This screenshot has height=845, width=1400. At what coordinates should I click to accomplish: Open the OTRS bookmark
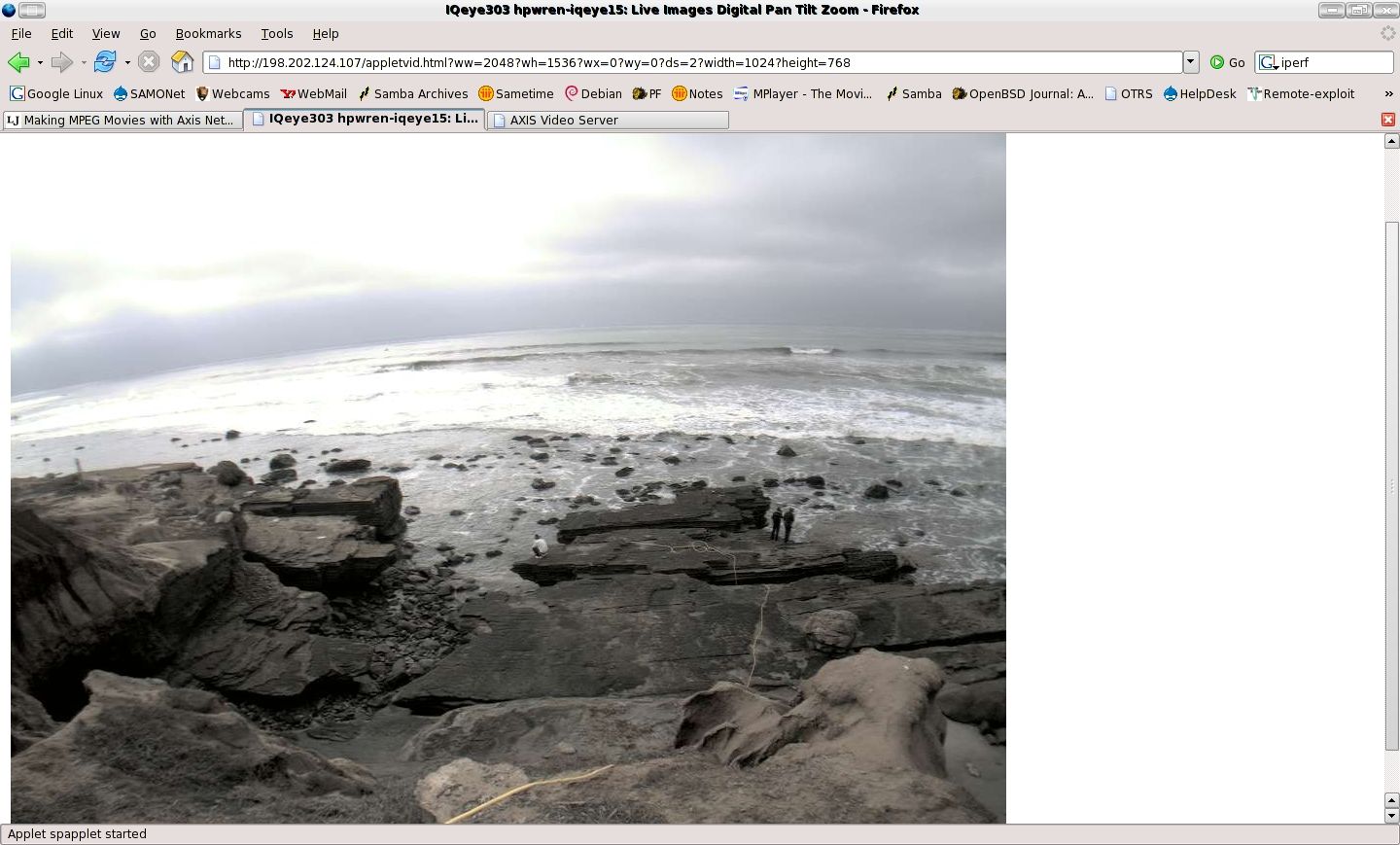[1128, 93]
